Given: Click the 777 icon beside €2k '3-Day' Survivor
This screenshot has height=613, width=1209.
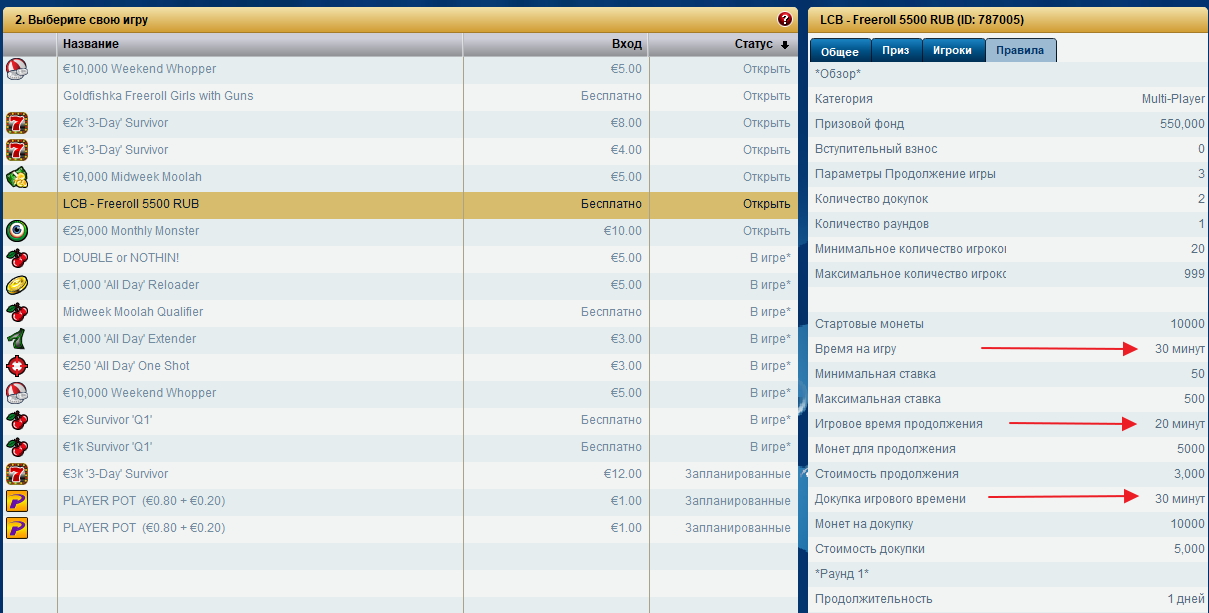Looking at the screenshot, I should 17,123.
